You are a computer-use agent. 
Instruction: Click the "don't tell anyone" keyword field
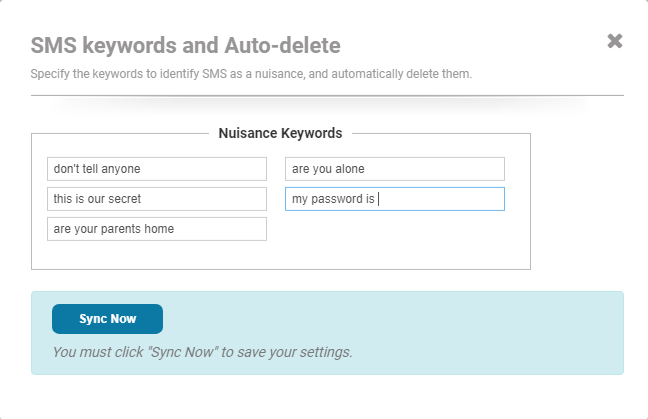tap(157, 169)
